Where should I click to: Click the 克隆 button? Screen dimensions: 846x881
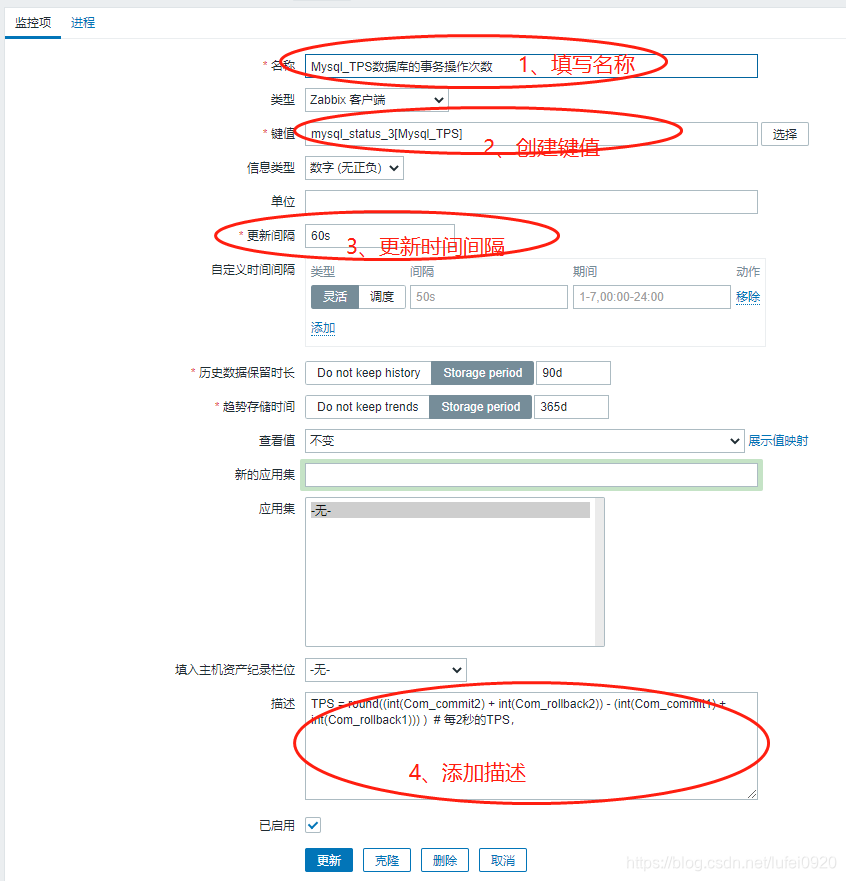click(x=387, y=860)
